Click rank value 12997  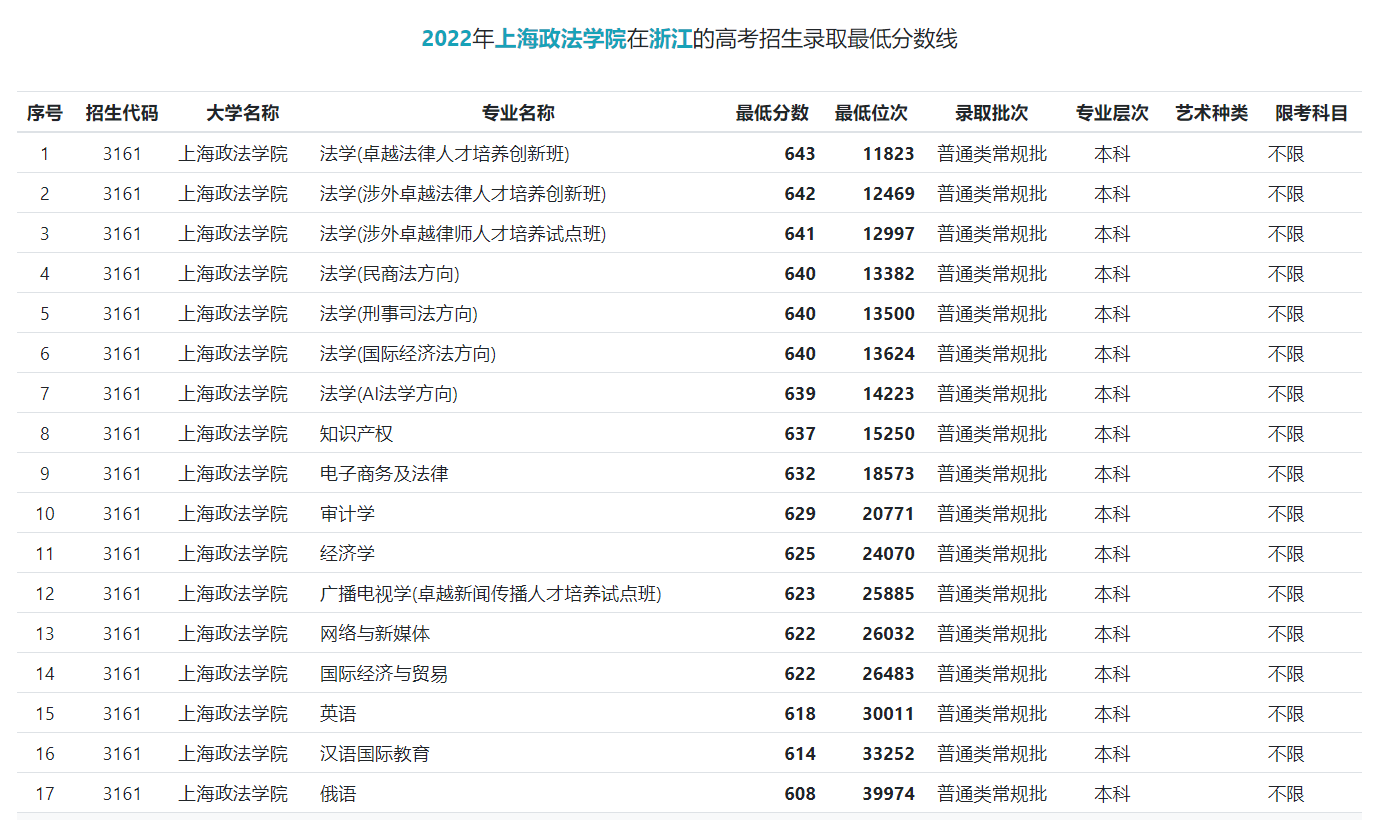click(889, 234)
